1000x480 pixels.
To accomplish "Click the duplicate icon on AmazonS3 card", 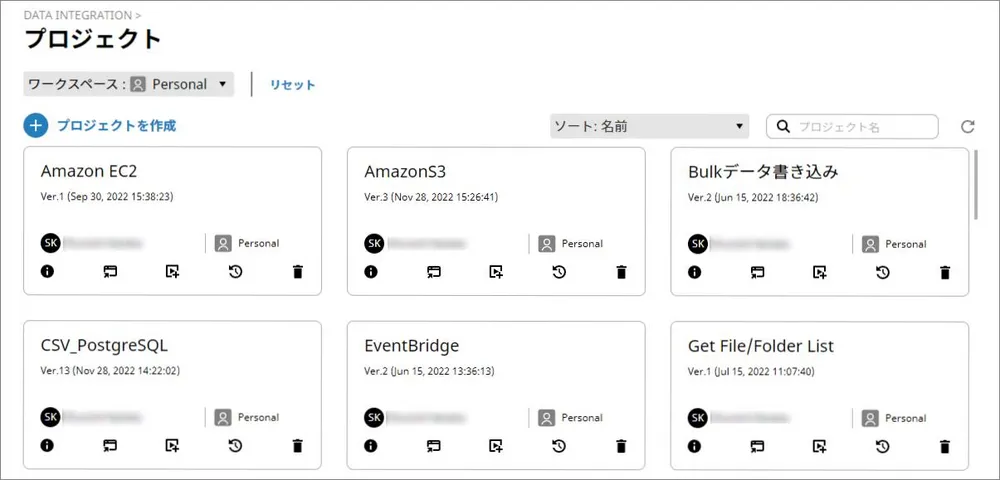I will 496,272.
